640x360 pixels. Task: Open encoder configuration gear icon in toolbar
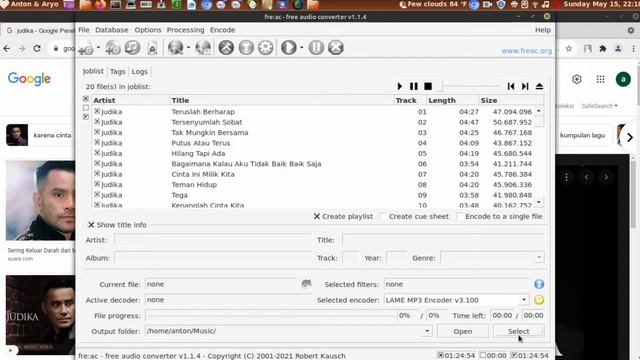(266, 48)
